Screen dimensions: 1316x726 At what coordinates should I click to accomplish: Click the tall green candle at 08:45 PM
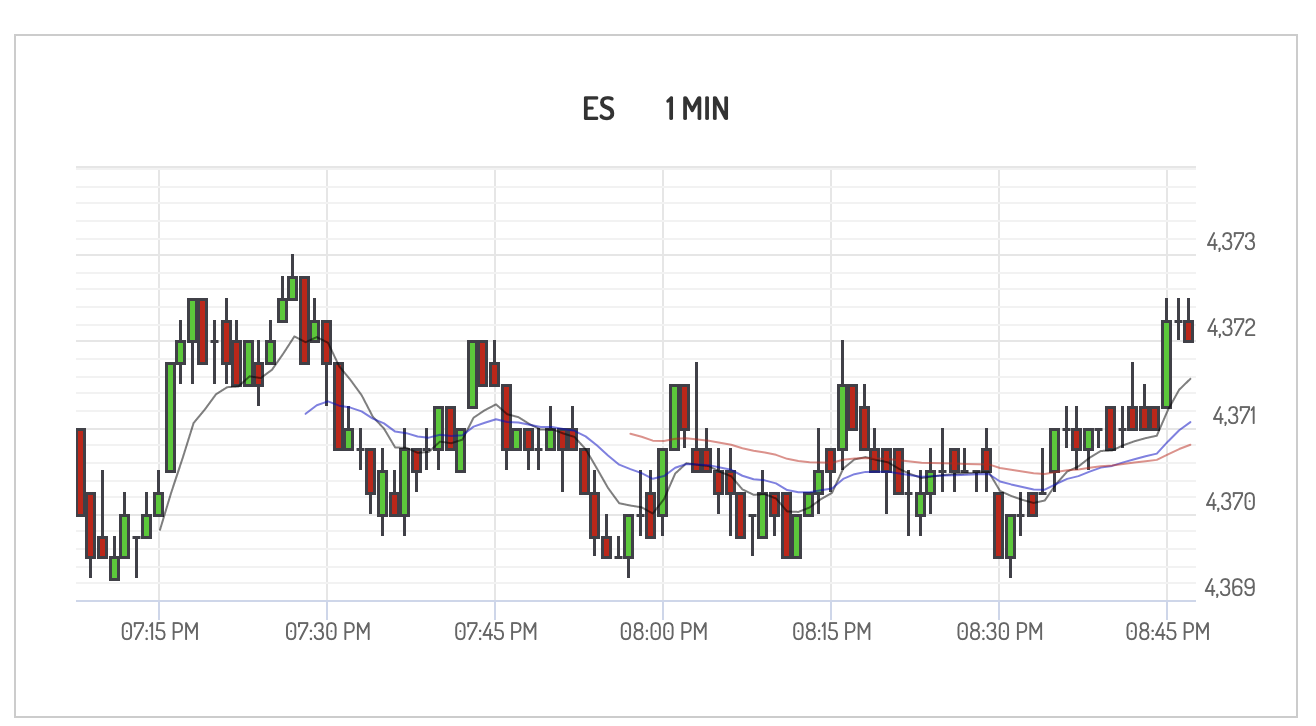click(1166, 364)
